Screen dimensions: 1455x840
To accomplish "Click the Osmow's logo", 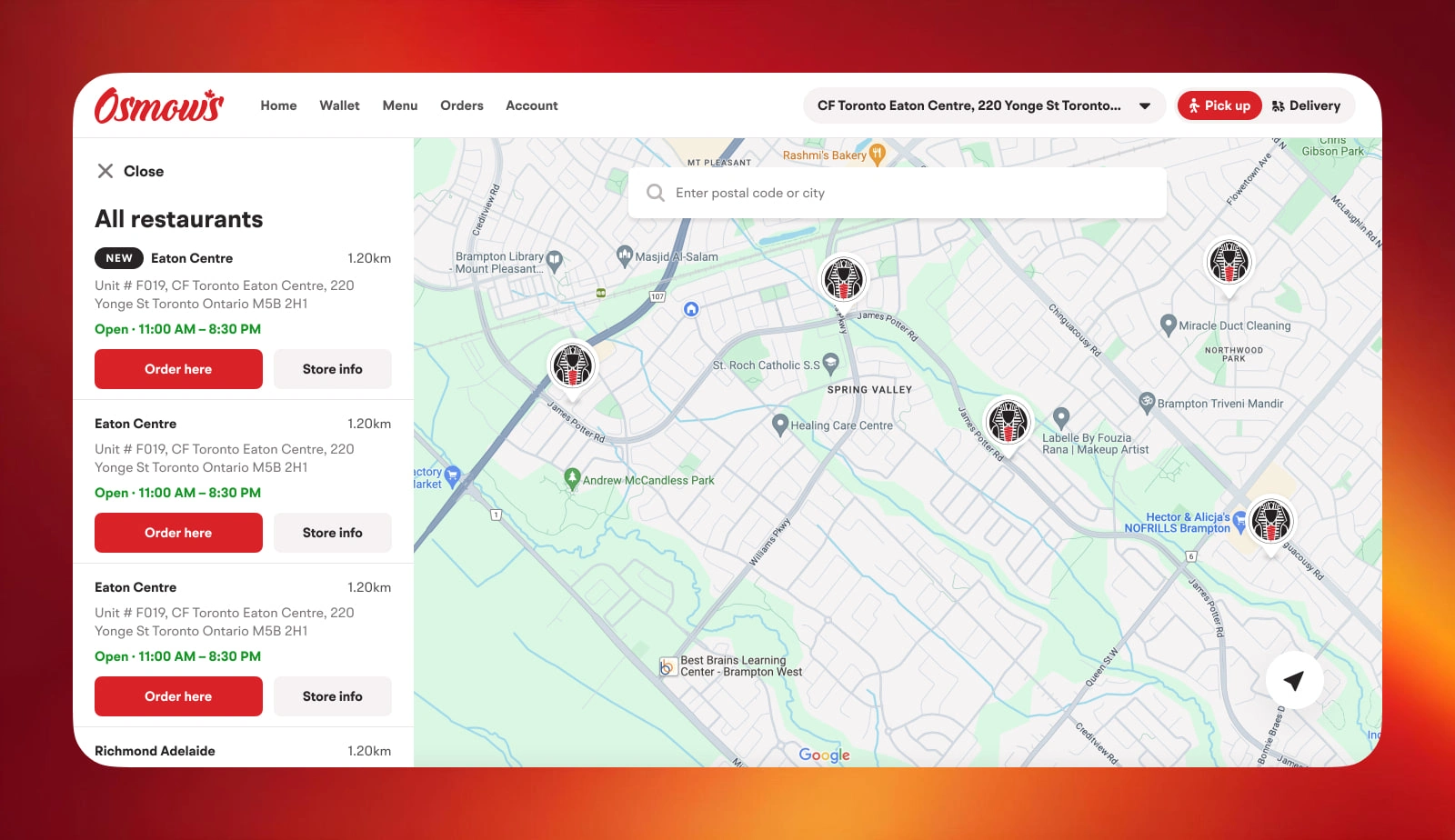I will (159, 105).
